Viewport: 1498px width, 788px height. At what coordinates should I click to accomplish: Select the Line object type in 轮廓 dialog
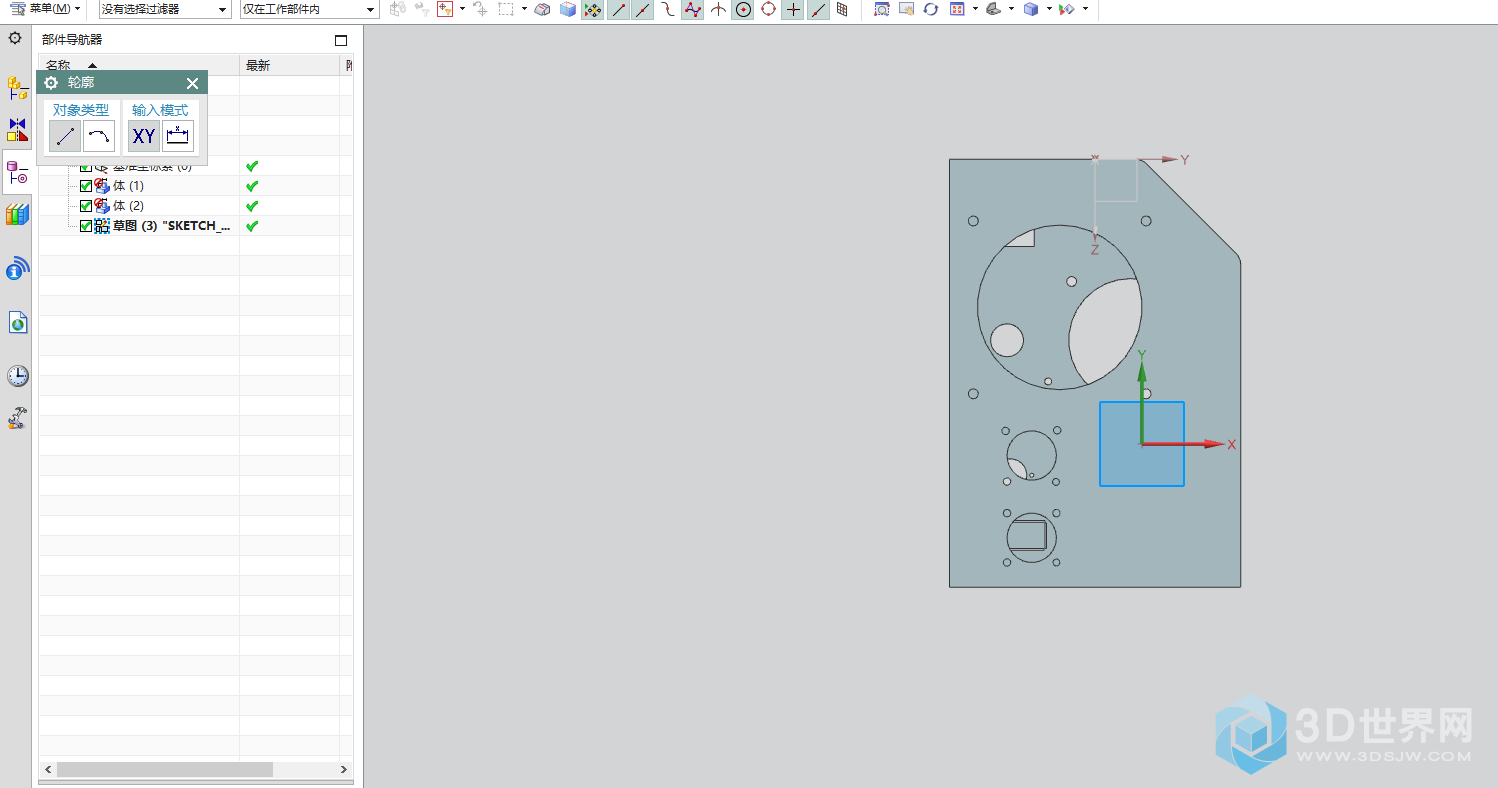pos(65,136)
